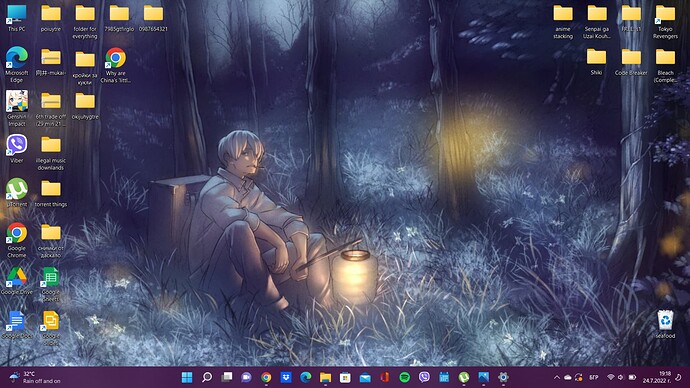Select the 'Bleach (Comple...' folder
The height and width of the screenshot is (388, 690).
(x=665, y=66)
